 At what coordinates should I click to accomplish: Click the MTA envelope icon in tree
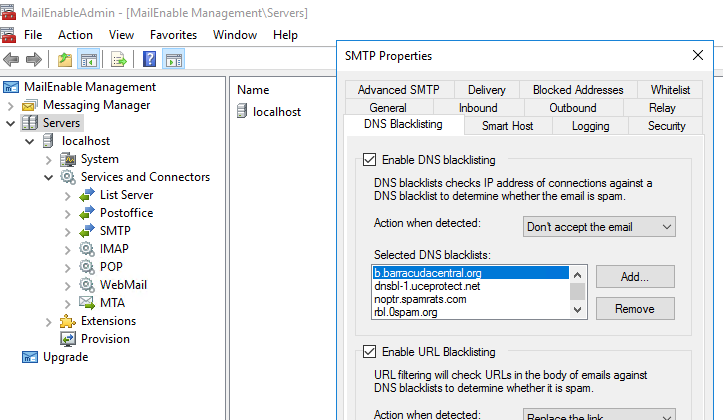(87, 303)
